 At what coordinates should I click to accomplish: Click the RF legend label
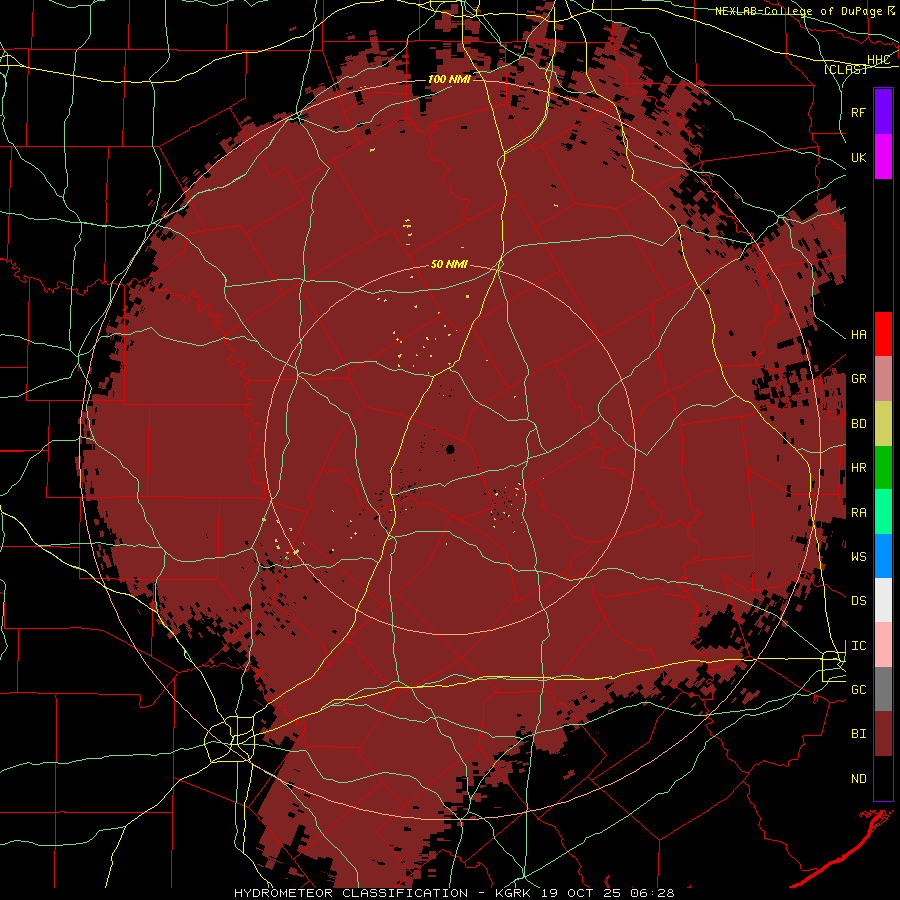(858, 112)
